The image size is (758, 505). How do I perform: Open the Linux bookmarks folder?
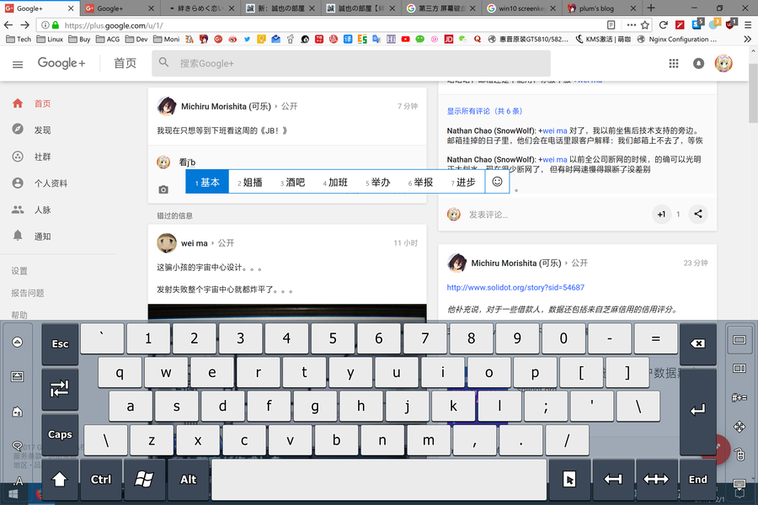(x=50, y=39)
